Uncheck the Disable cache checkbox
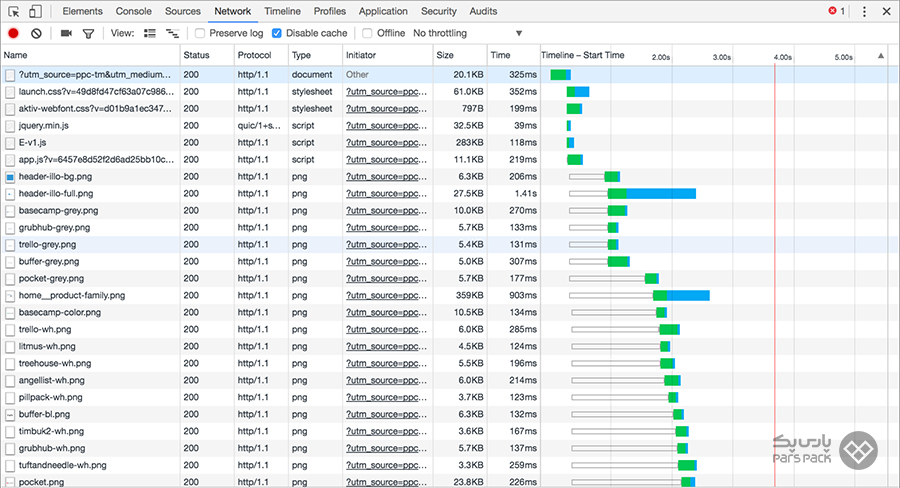900x488 pixels. coord(277,33)
